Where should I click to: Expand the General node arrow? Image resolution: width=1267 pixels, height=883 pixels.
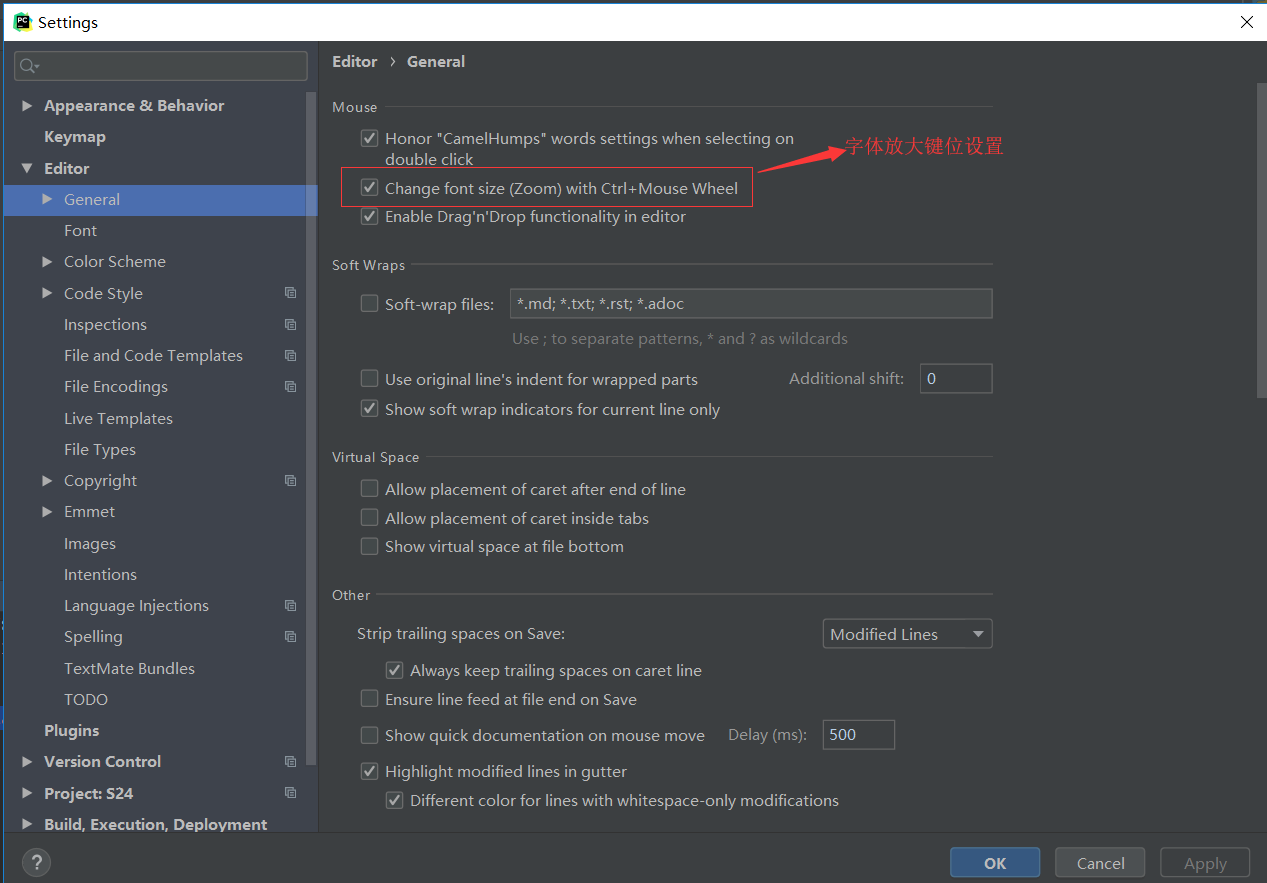coord(47,199)
